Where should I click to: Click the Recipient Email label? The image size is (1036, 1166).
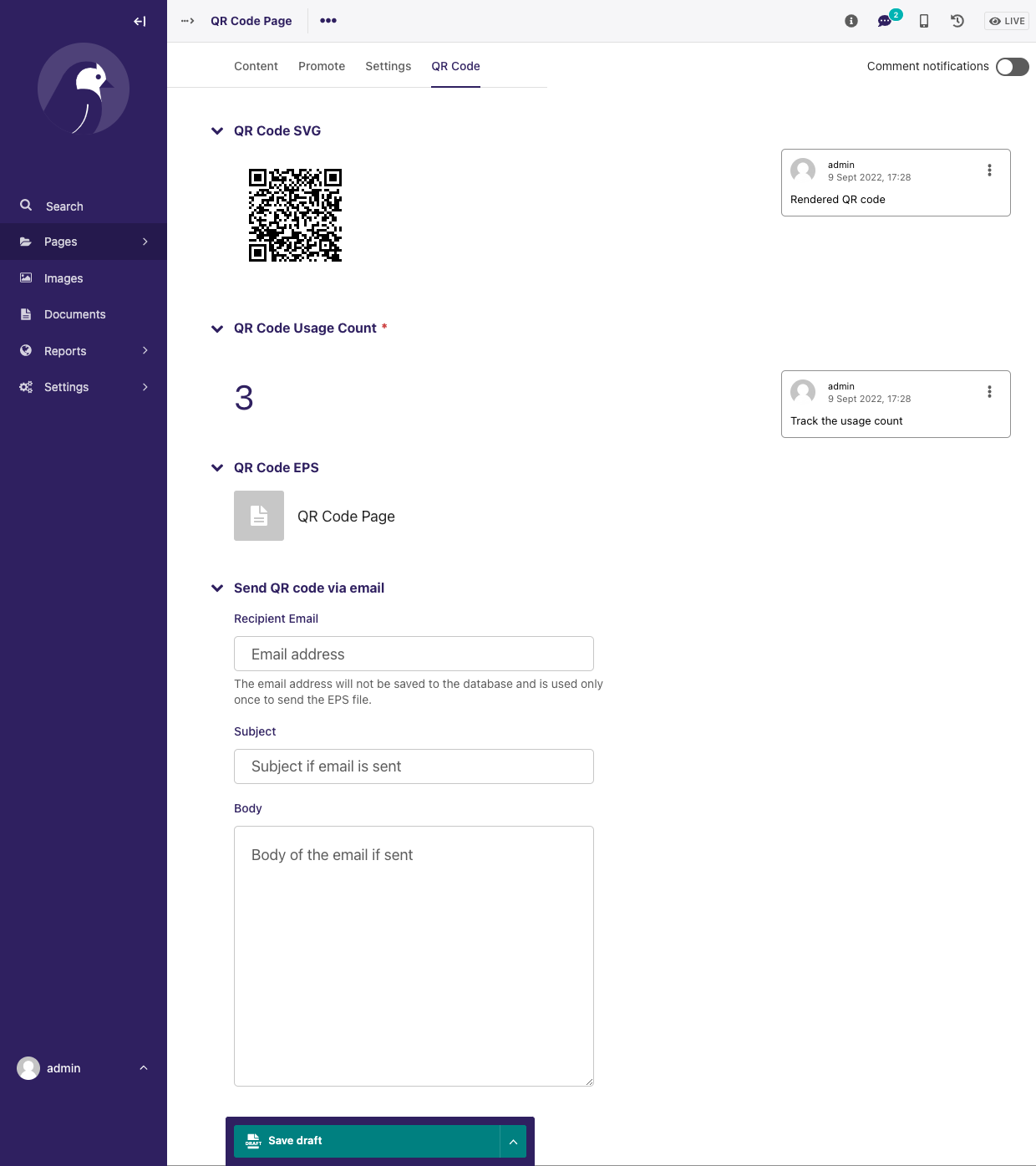coord(276,619)
